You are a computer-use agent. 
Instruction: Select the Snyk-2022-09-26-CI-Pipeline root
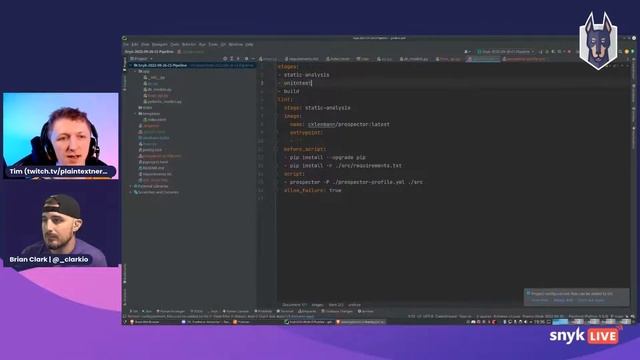tap(160, 65)
